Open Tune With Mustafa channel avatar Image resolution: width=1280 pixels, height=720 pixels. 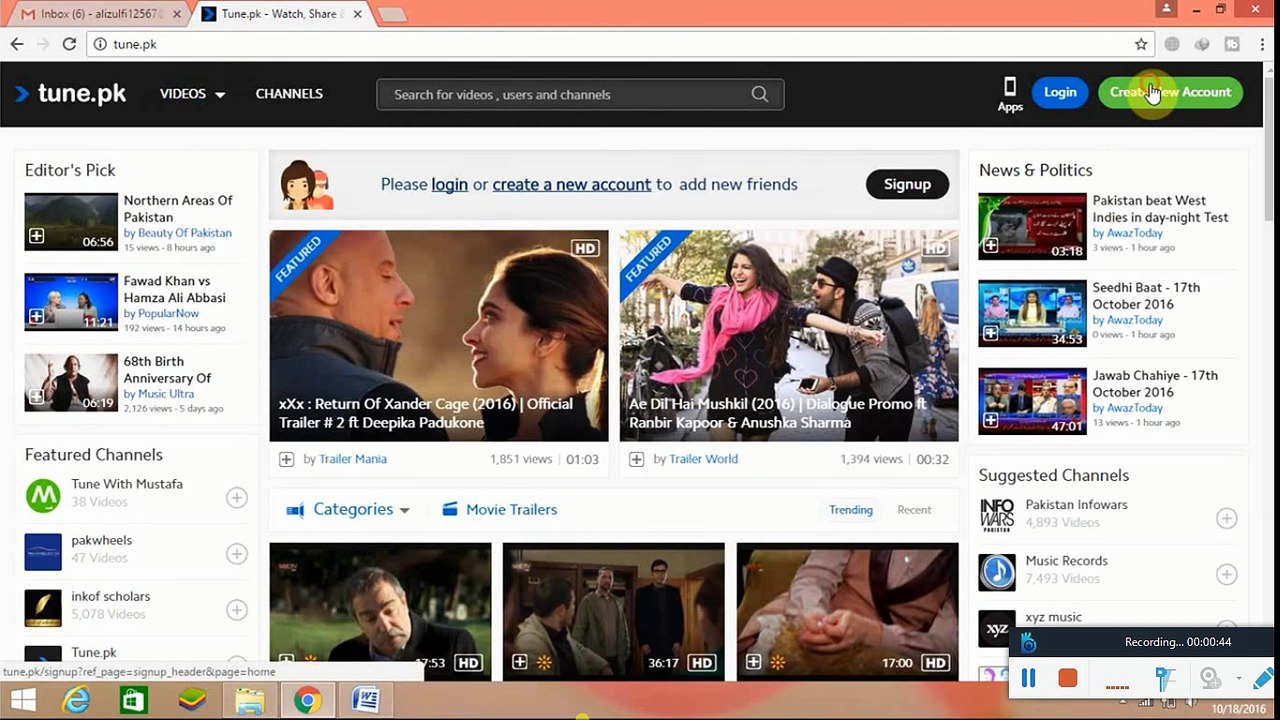coord(43,495)
